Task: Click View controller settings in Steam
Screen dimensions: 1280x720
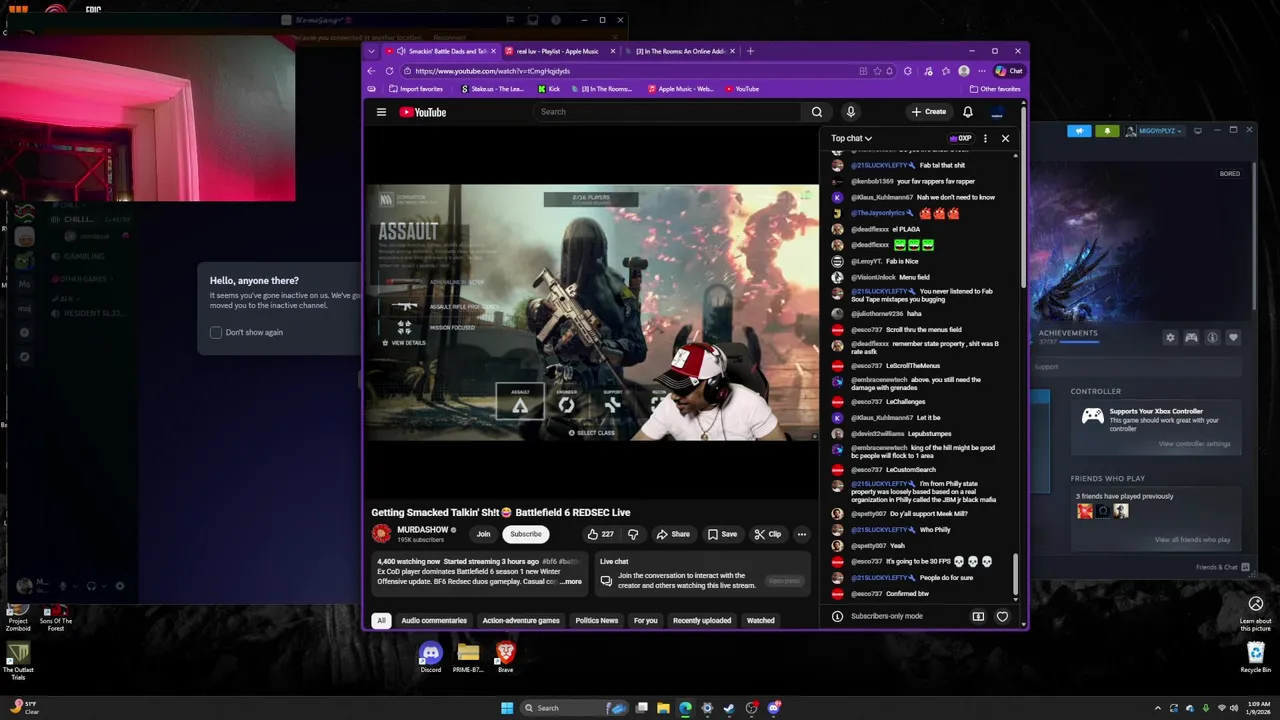Action: pos(1194,444)
